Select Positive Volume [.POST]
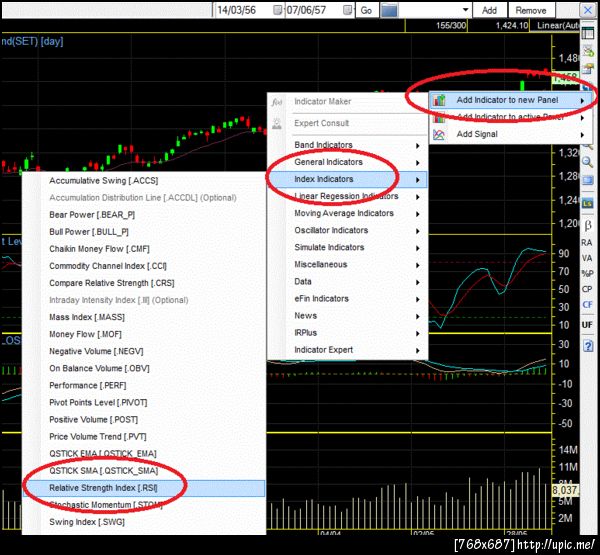 (x=144, y=420)
